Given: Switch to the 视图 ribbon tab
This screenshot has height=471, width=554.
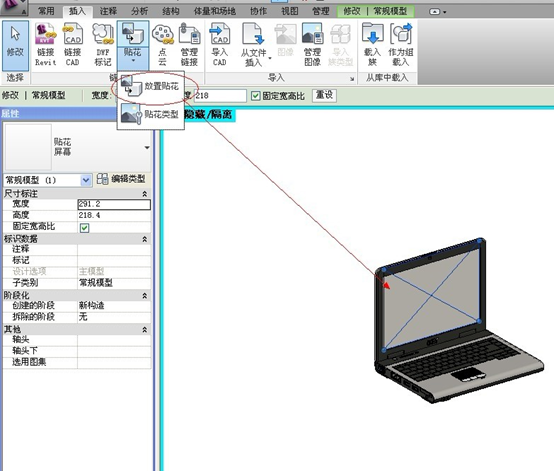Looking at the screenshot, I should pos(290,11).
